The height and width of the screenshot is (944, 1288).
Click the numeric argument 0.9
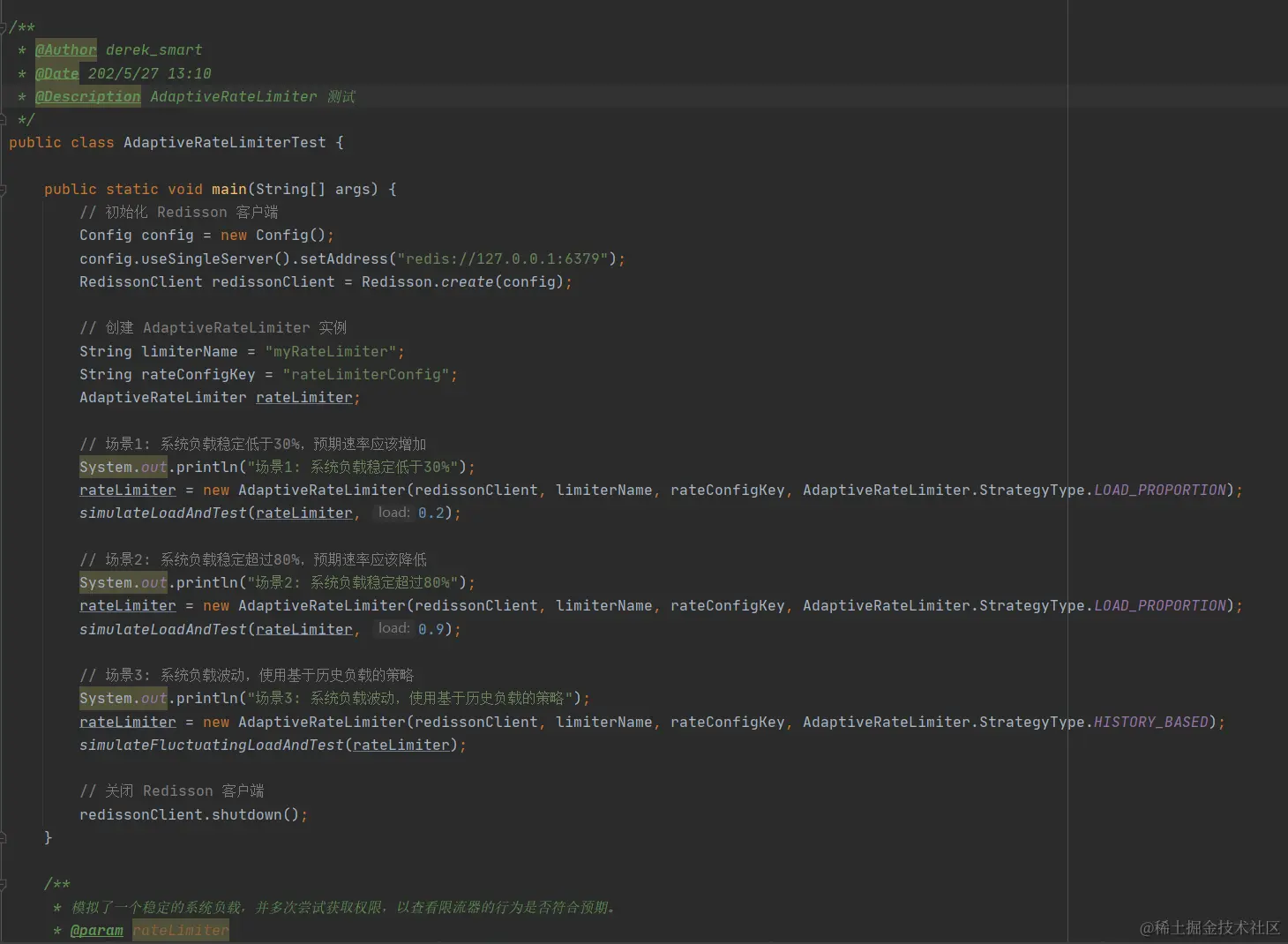[x=431, y=629]
